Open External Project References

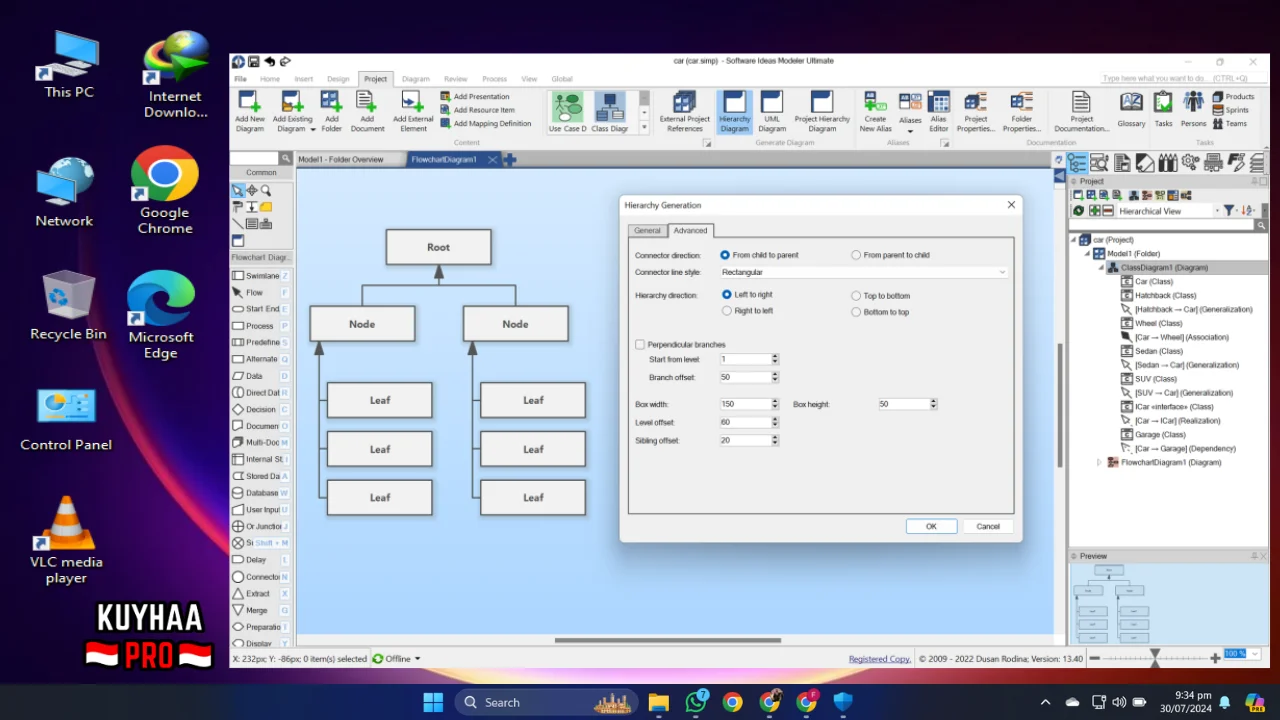click(x=685, y=111)
